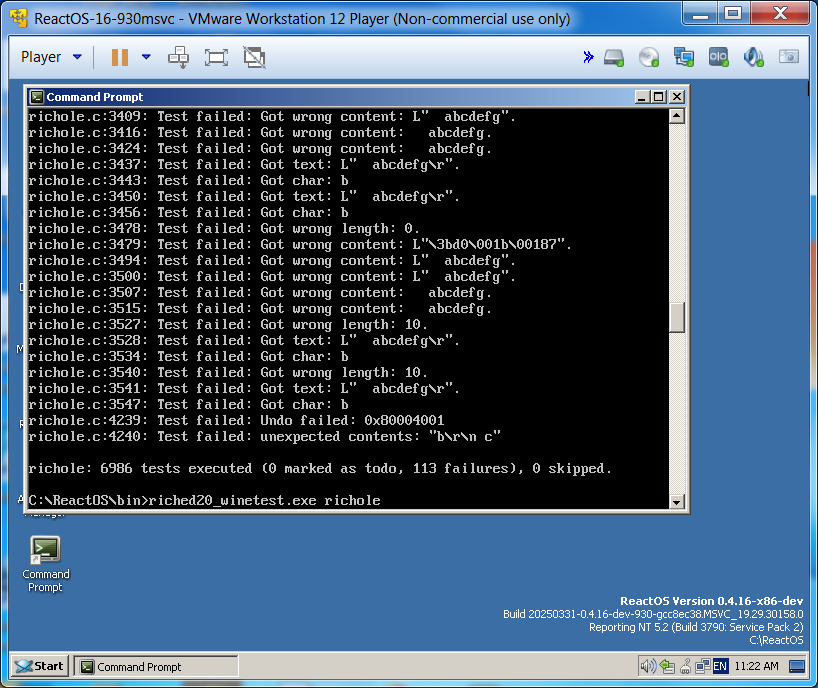Click the volume speaker tray icon
The width and height of the screenshot is (818, 688).
(648, 666)
